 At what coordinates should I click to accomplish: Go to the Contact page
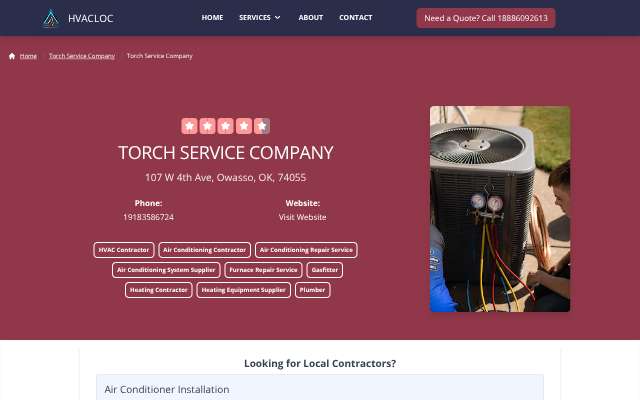coord(356,18)
